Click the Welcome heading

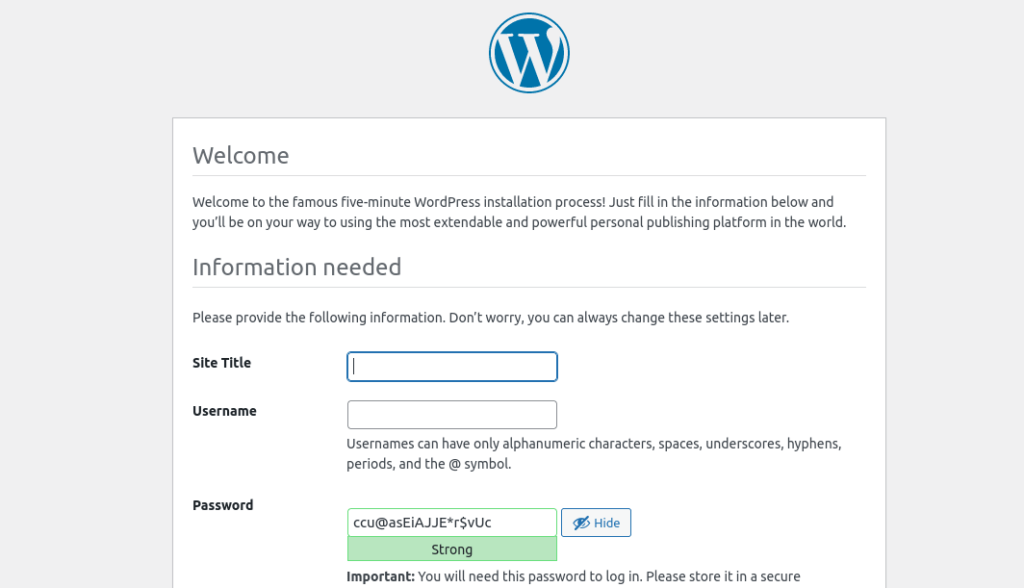tap(240, 155)
